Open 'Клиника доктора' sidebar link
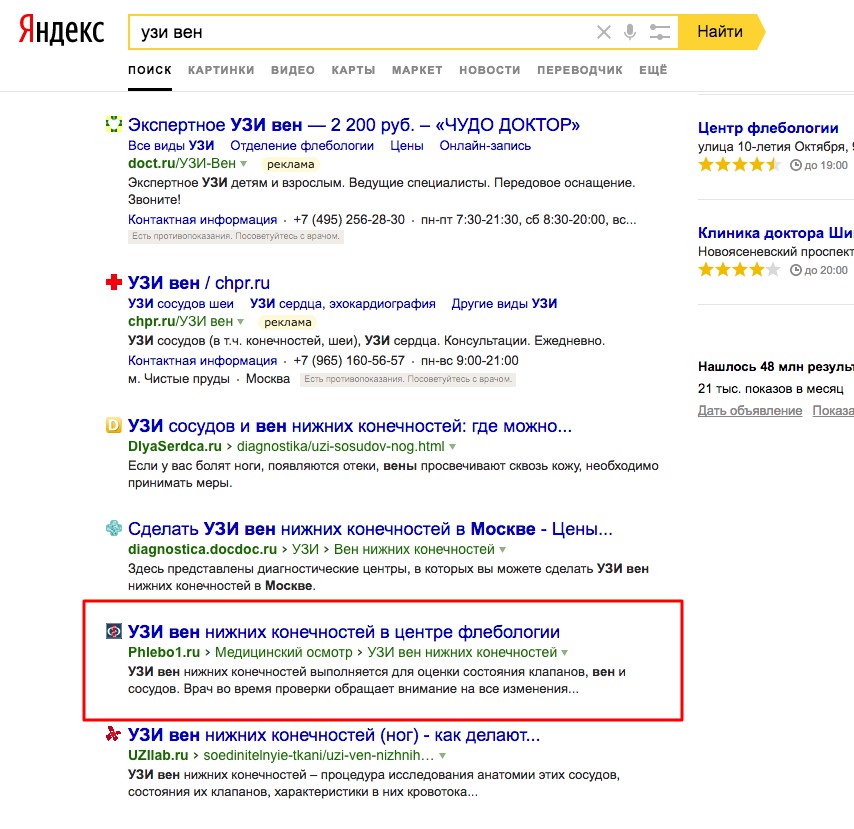The width and height of the screenshot is (854, 829). pyautogui.click(x=776, y=233)
